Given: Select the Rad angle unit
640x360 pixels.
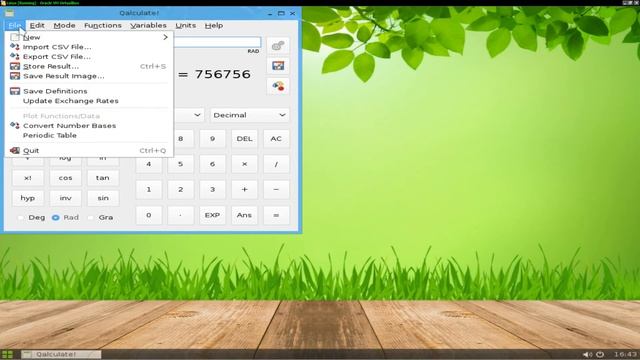Looking at the screenshot, I should coord(65,218).
